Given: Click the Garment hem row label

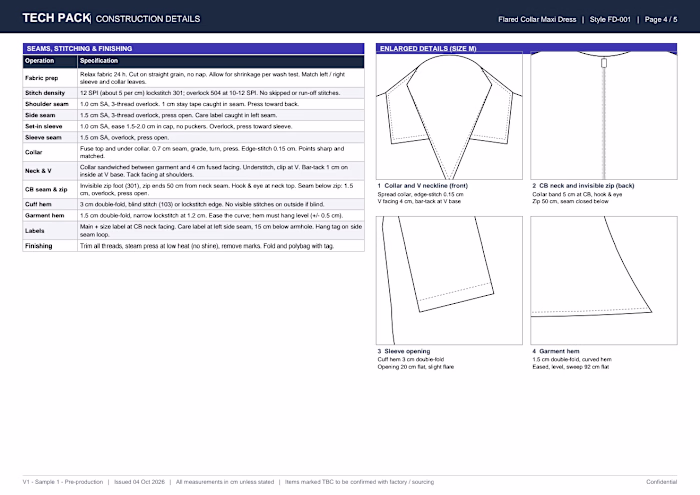Looking at the screenshot, I should coord(45,215).
